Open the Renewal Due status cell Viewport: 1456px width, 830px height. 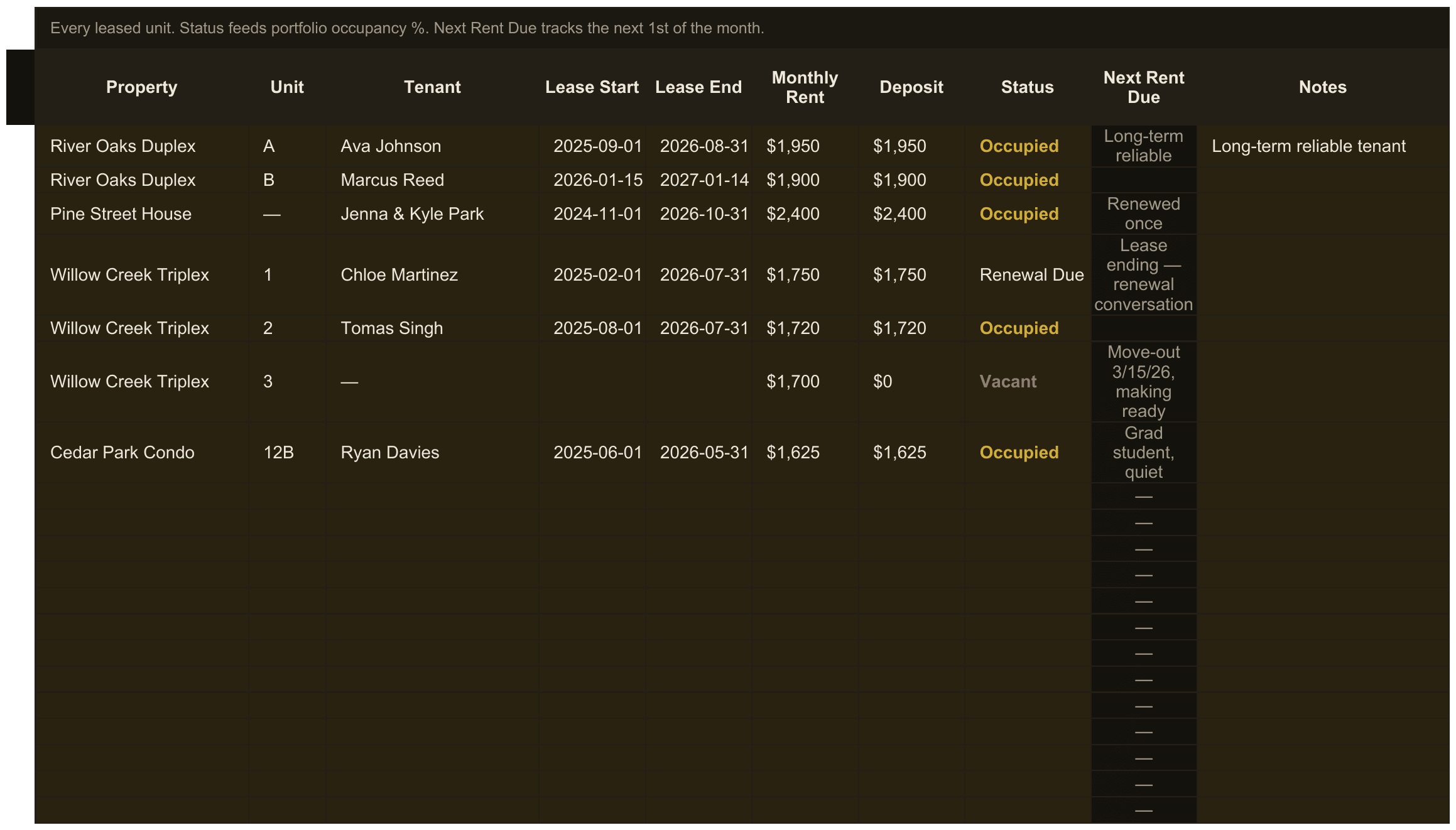[1028, 275]
